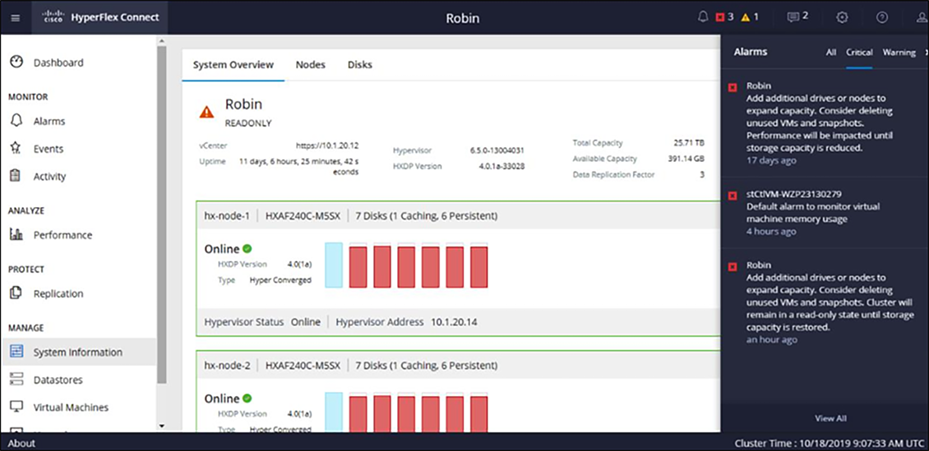The height and width of the screenshot is (451, 929).
Task: Click the READONLY cluster status text
Action: click(x=248, y=123)
